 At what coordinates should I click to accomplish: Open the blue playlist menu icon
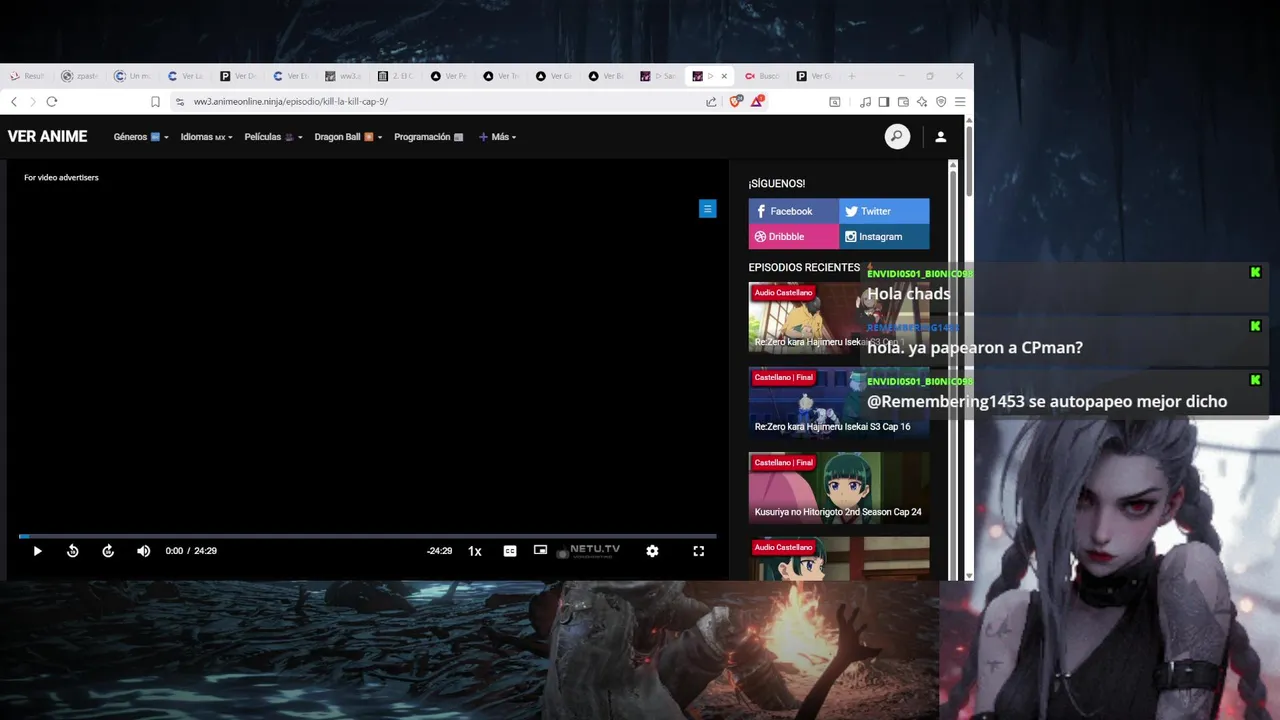(x=707, y=209)
